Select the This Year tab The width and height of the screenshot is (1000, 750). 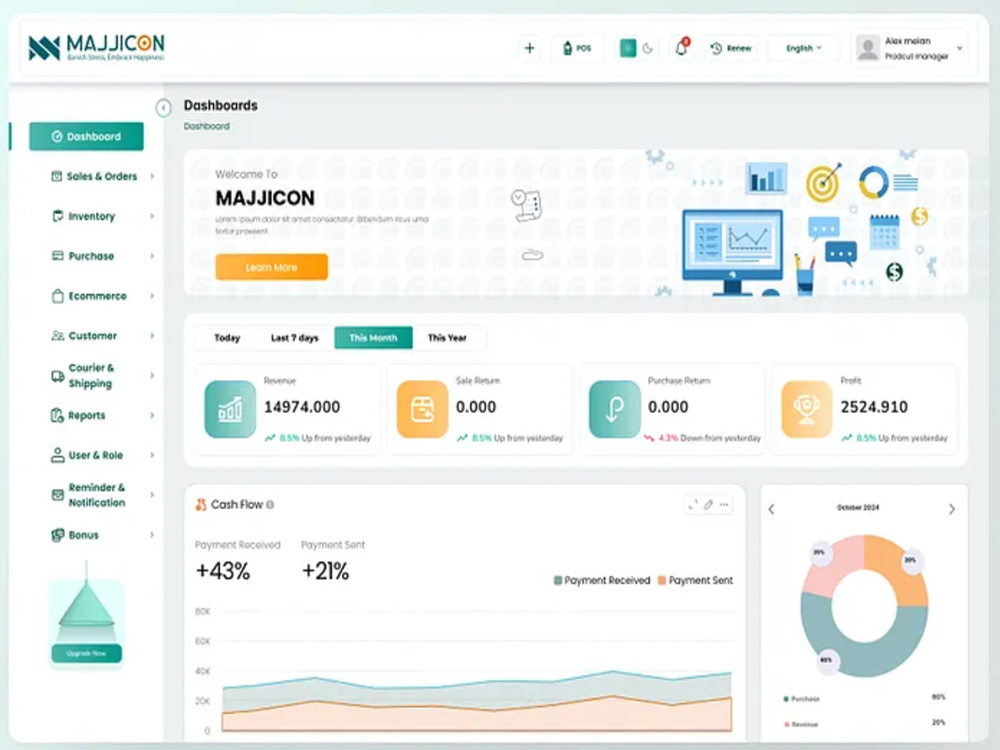coord(447,338)
